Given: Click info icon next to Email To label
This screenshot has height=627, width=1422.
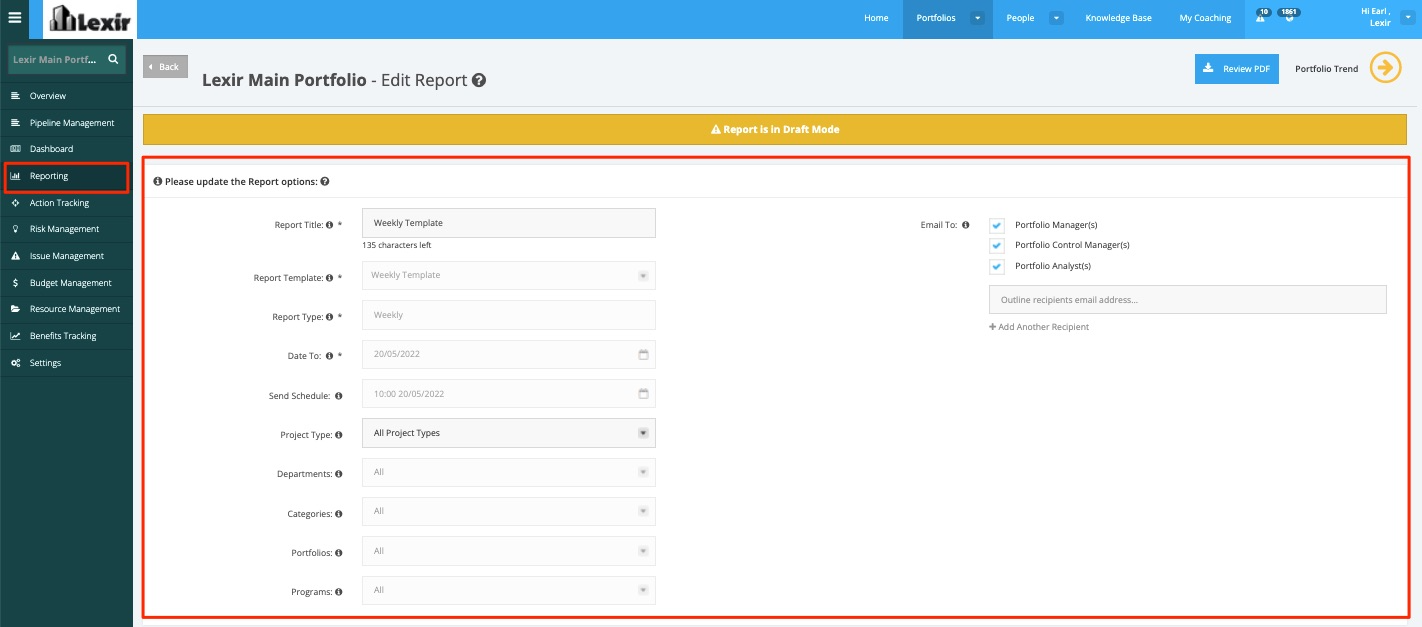Looking at the screenshot, I should (x=965, y=226).
